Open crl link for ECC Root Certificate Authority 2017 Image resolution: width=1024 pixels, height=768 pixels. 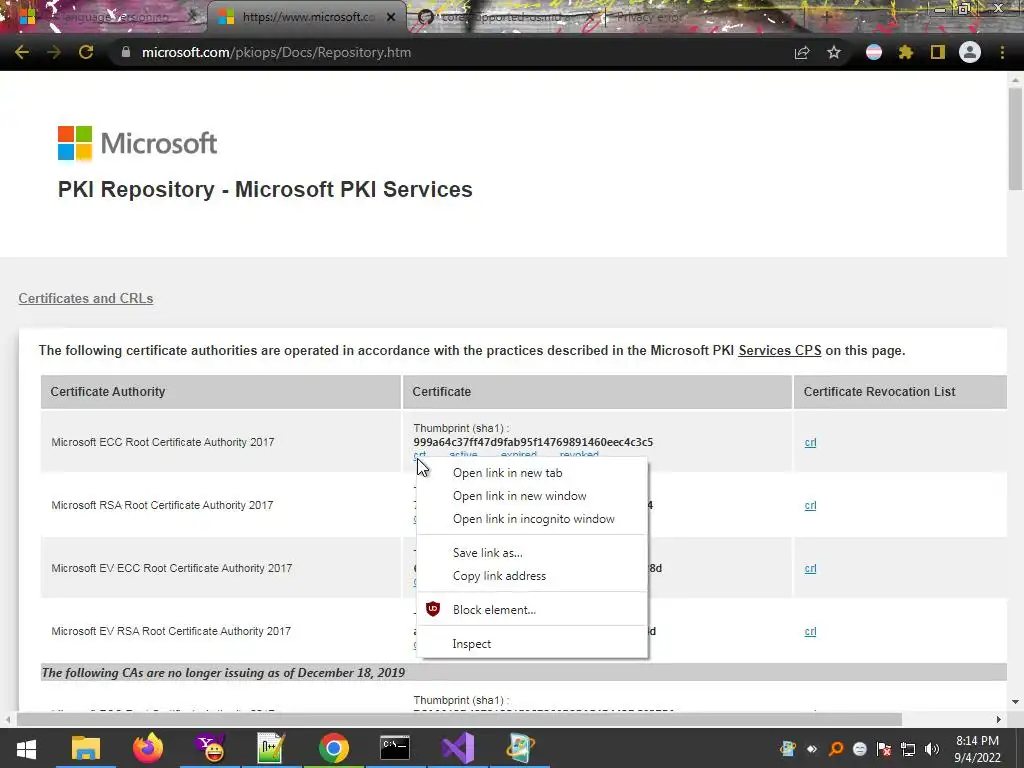point(810,442)
